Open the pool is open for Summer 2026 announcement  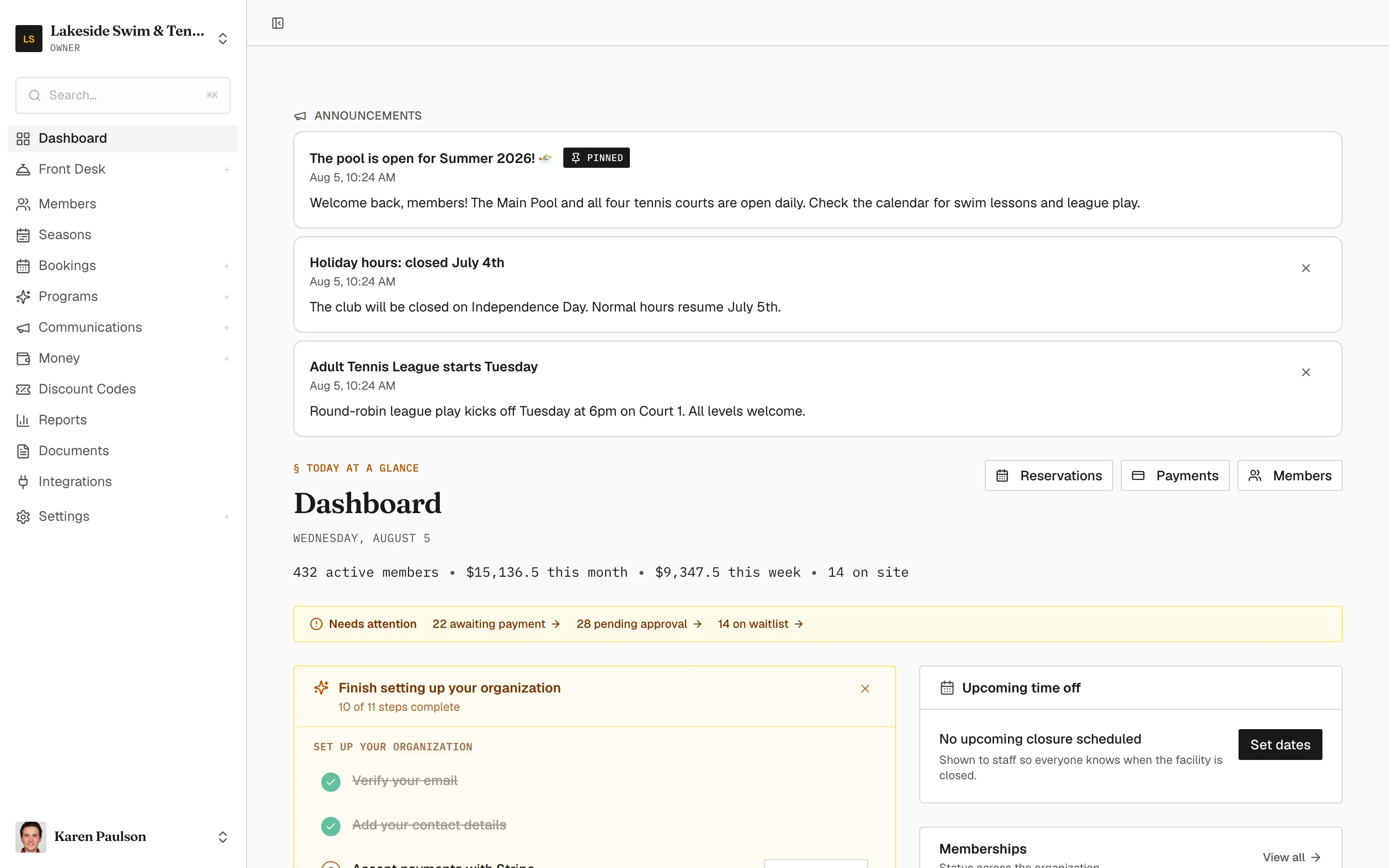[817, 180]
